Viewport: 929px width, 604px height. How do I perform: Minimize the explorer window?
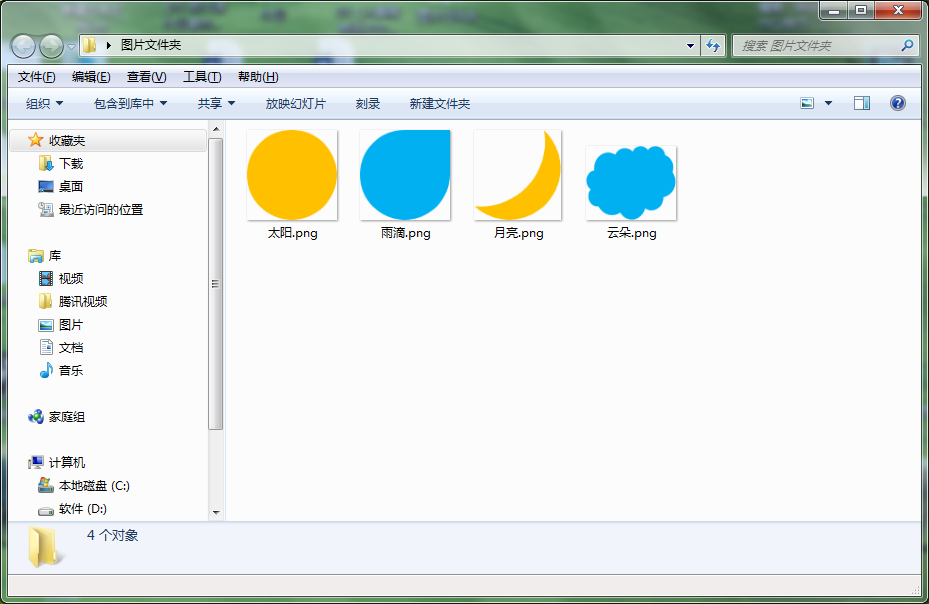(834, 10)
